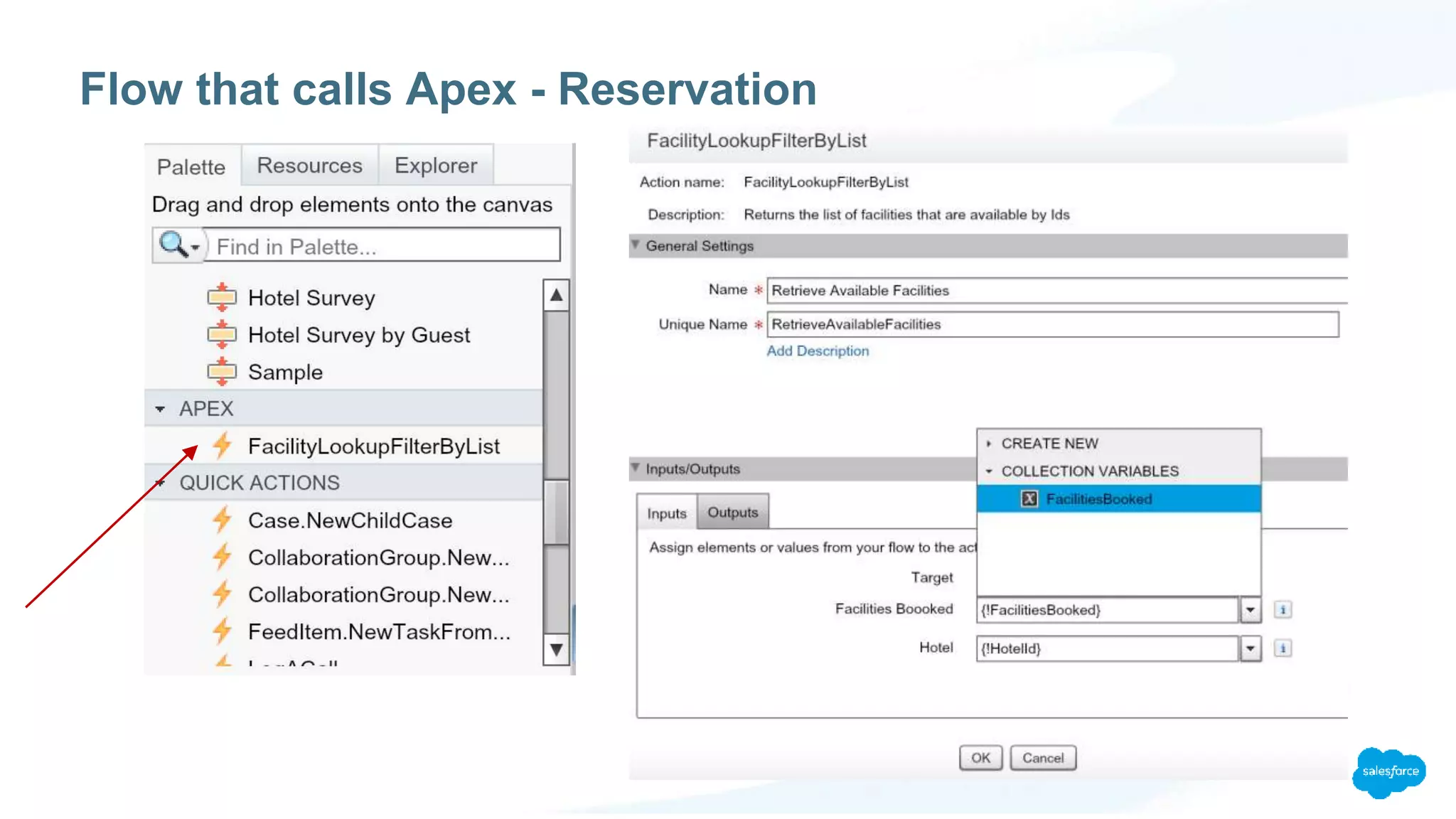The width and height of the screenshot is (1456, 819).
Task: Click the FacilitiesBooked collection variable icon
Action: (x=1029, y=498)
